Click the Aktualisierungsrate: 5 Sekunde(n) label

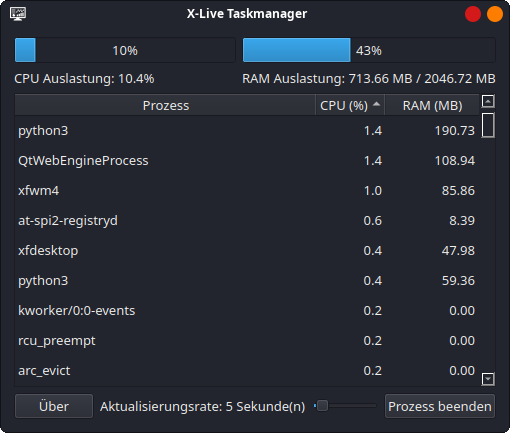point(203,406)
